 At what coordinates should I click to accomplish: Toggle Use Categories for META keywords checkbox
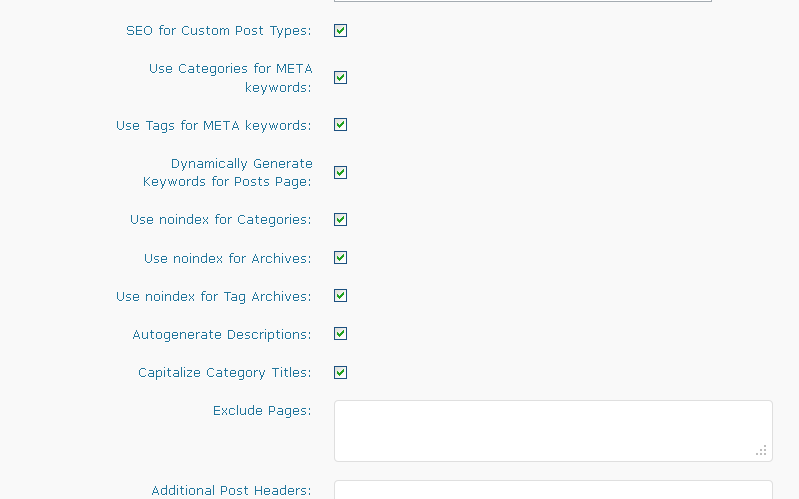[340, 77]
